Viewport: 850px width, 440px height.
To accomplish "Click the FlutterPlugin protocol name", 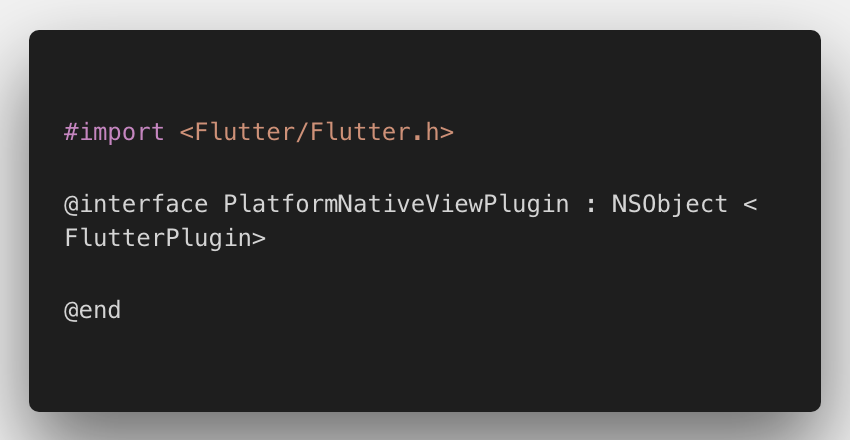I will pyautogui.click(x=158, y=239).
